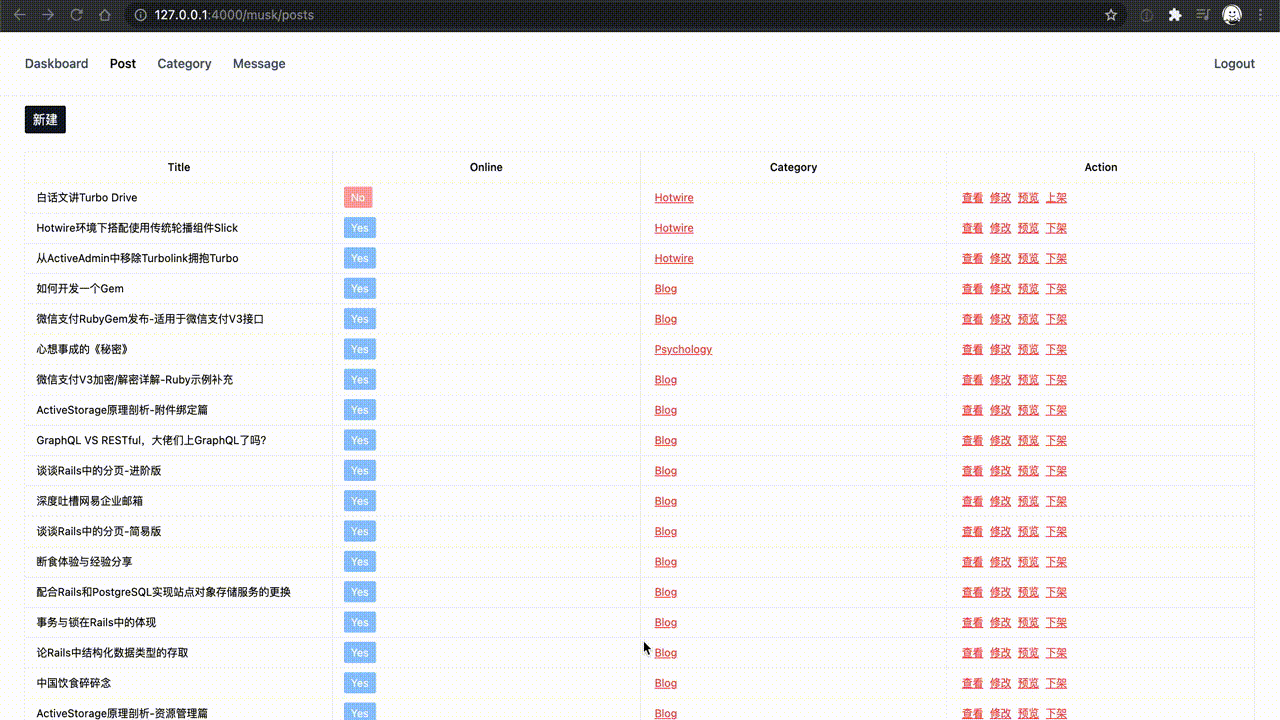This screenshot has height=720, width=1280.
Task: Open the Psychology category link
Action: coord(683,350)
